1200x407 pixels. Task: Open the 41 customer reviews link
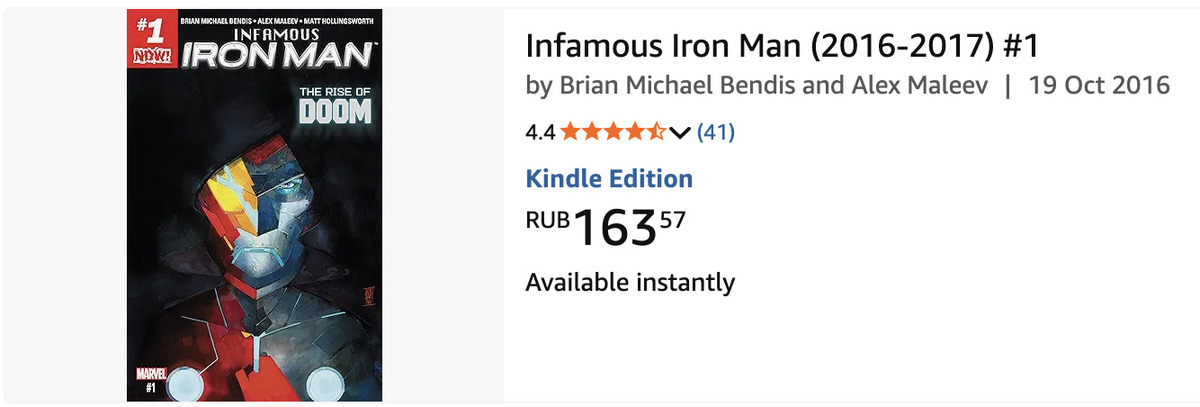click(x=715, y=131)
